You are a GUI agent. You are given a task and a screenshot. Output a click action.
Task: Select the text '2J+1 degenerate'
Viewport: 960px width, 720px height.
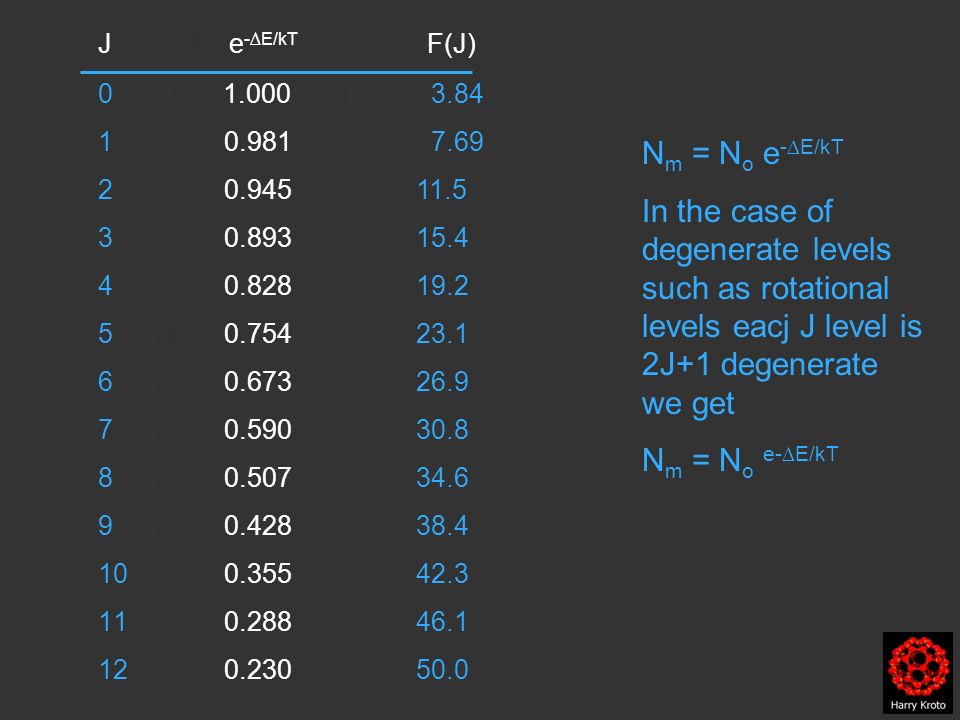point(760,365)
